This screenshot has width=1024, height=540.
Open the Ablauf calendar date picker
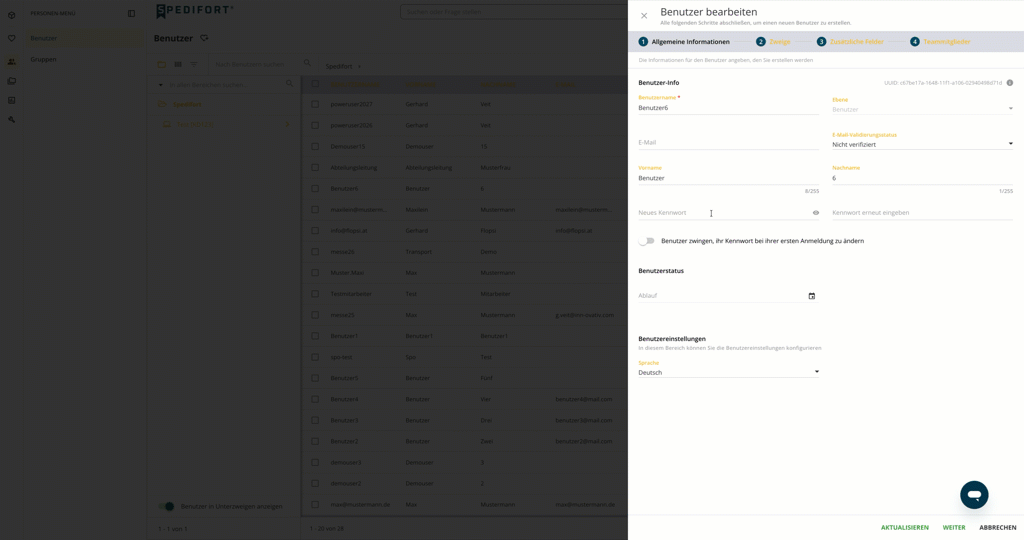(x=812, y=296)
